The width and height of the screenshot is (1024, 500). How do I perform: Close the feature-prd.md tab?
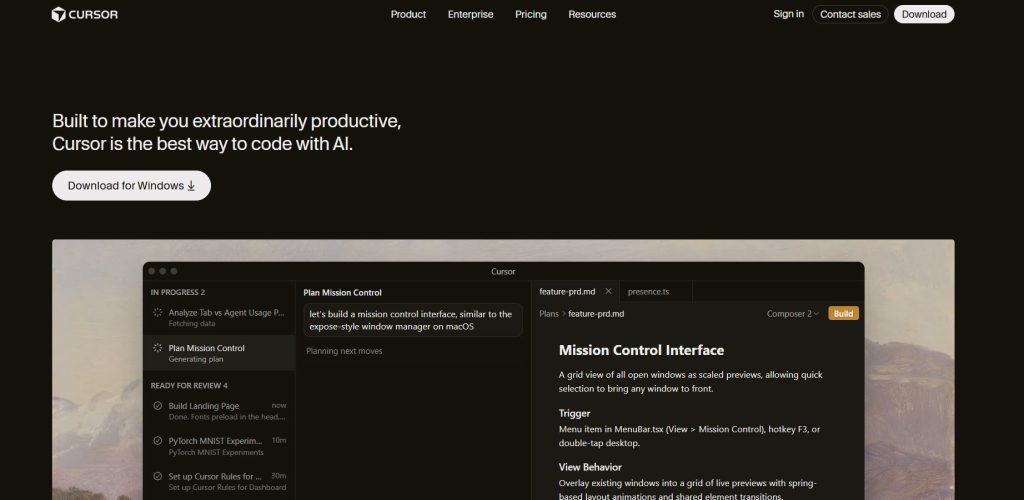609,291
